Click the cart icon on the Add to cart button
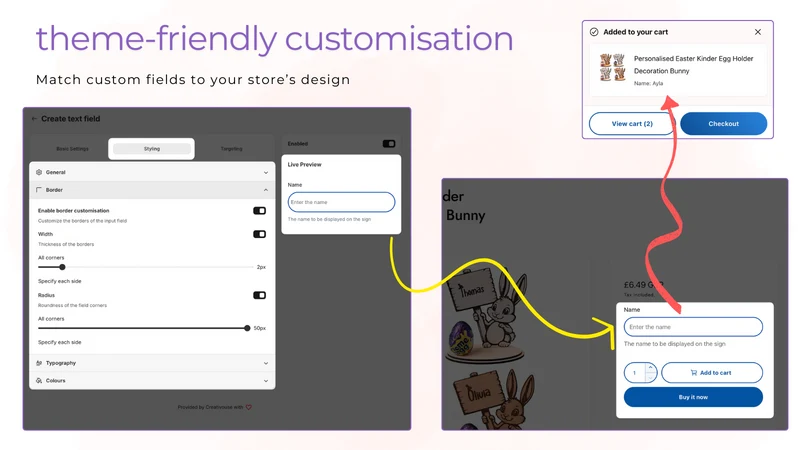This screenshot has width=800, height=450. coord(694,373)
